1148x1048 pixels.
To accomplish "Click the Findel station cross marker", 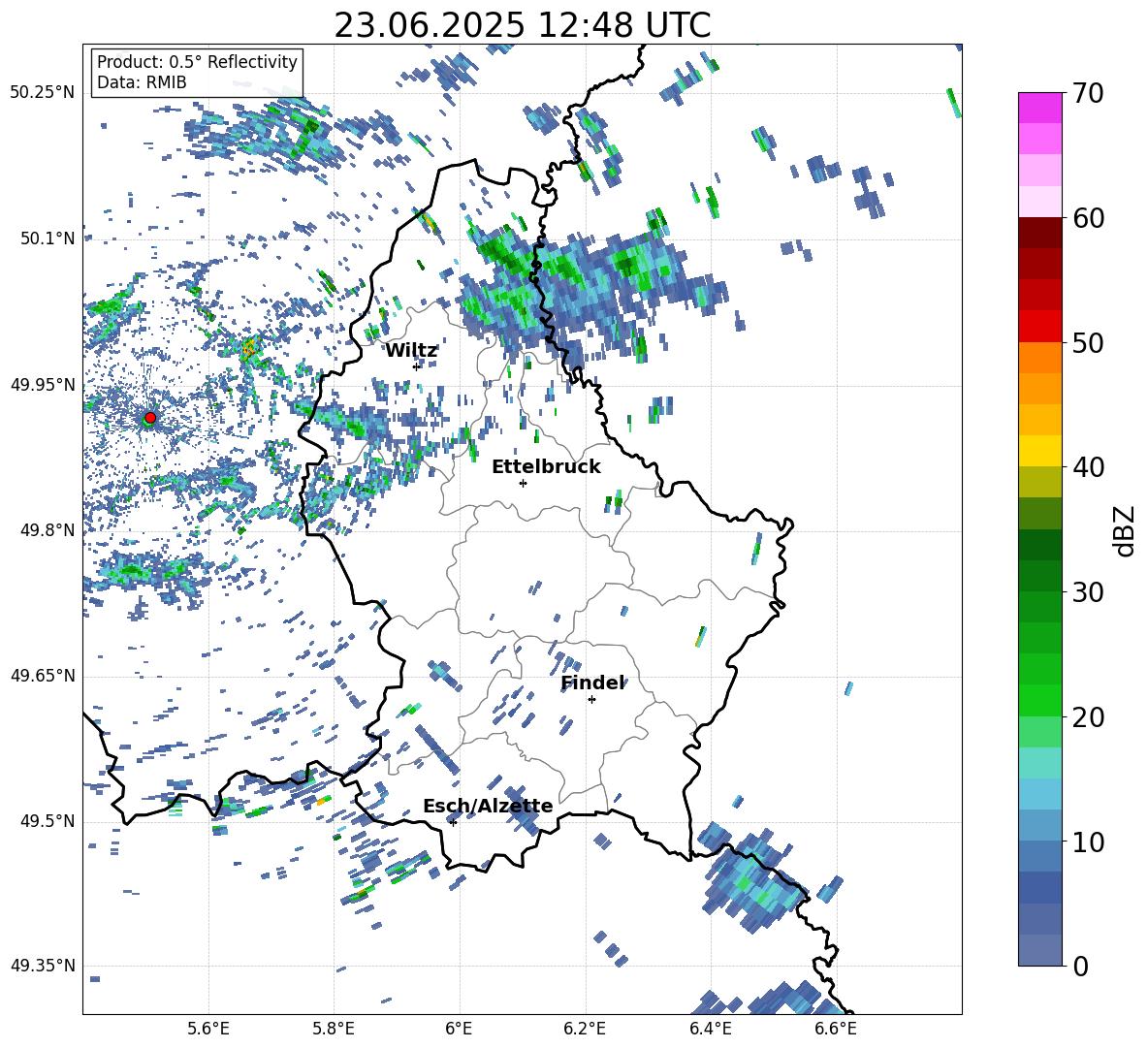I will (x=591, y=700).
